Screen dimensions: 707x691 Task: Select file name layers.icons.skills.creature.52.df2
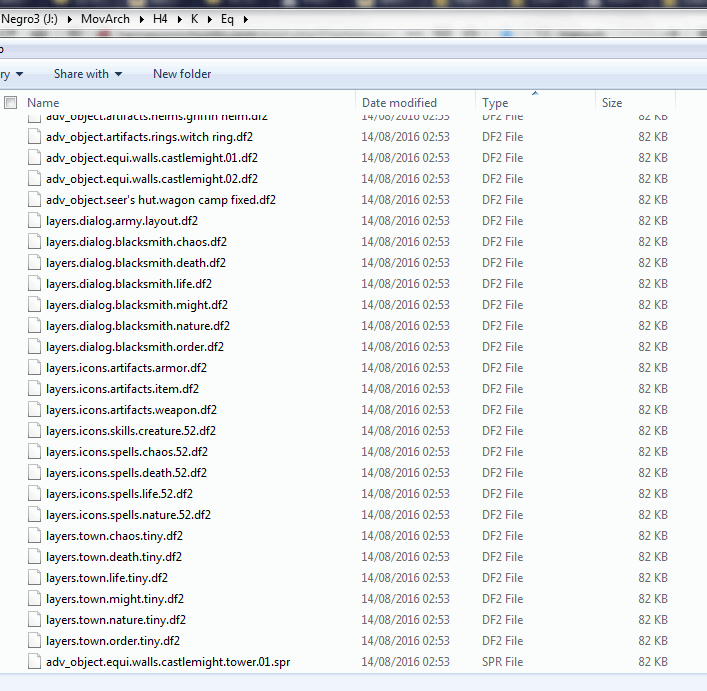131,431
